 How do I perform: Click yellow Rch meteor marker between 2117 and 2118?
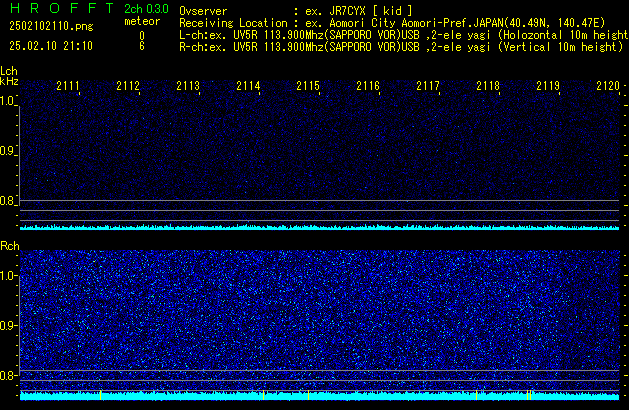click(x=476, y=395)
